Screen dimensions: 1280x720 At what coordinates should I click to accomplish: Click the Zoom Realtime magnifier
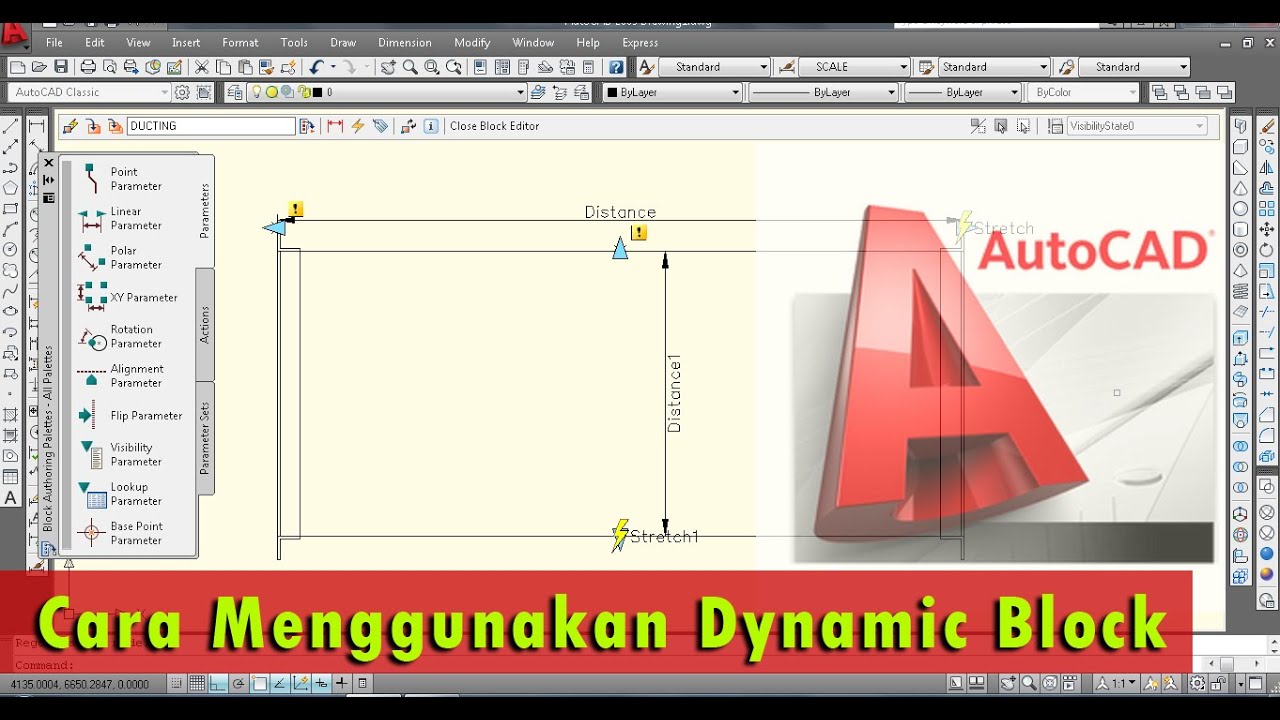click(409, 67)
